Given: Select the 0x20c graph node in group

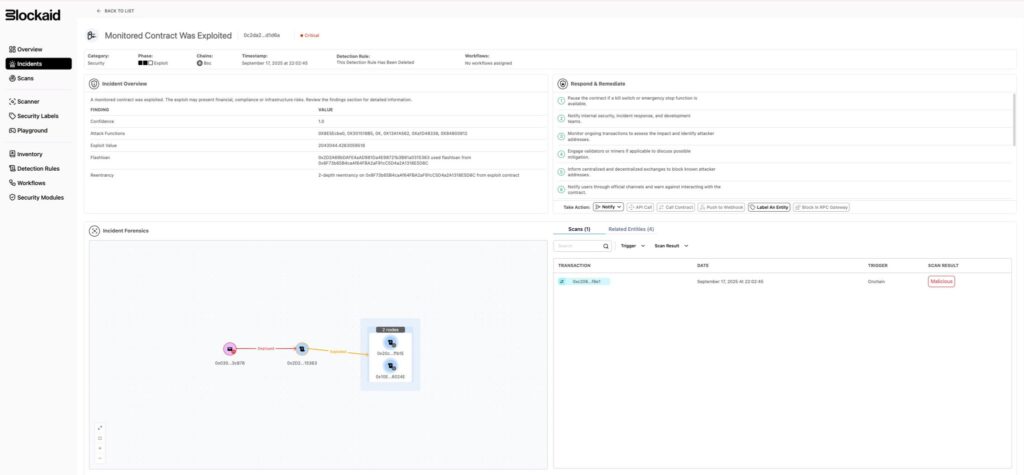Looking at the screenshot, I should coord(390,342).
